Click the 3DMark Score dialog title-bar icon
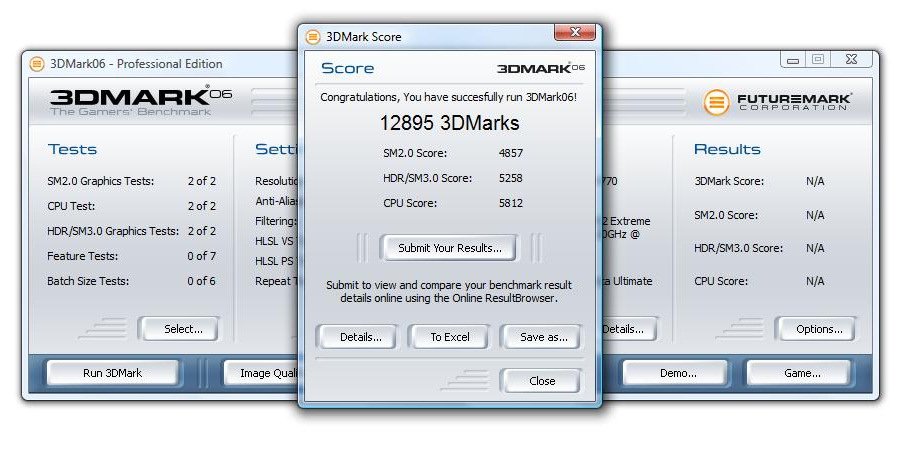The image size is (907, 451). tap(313, 37)
